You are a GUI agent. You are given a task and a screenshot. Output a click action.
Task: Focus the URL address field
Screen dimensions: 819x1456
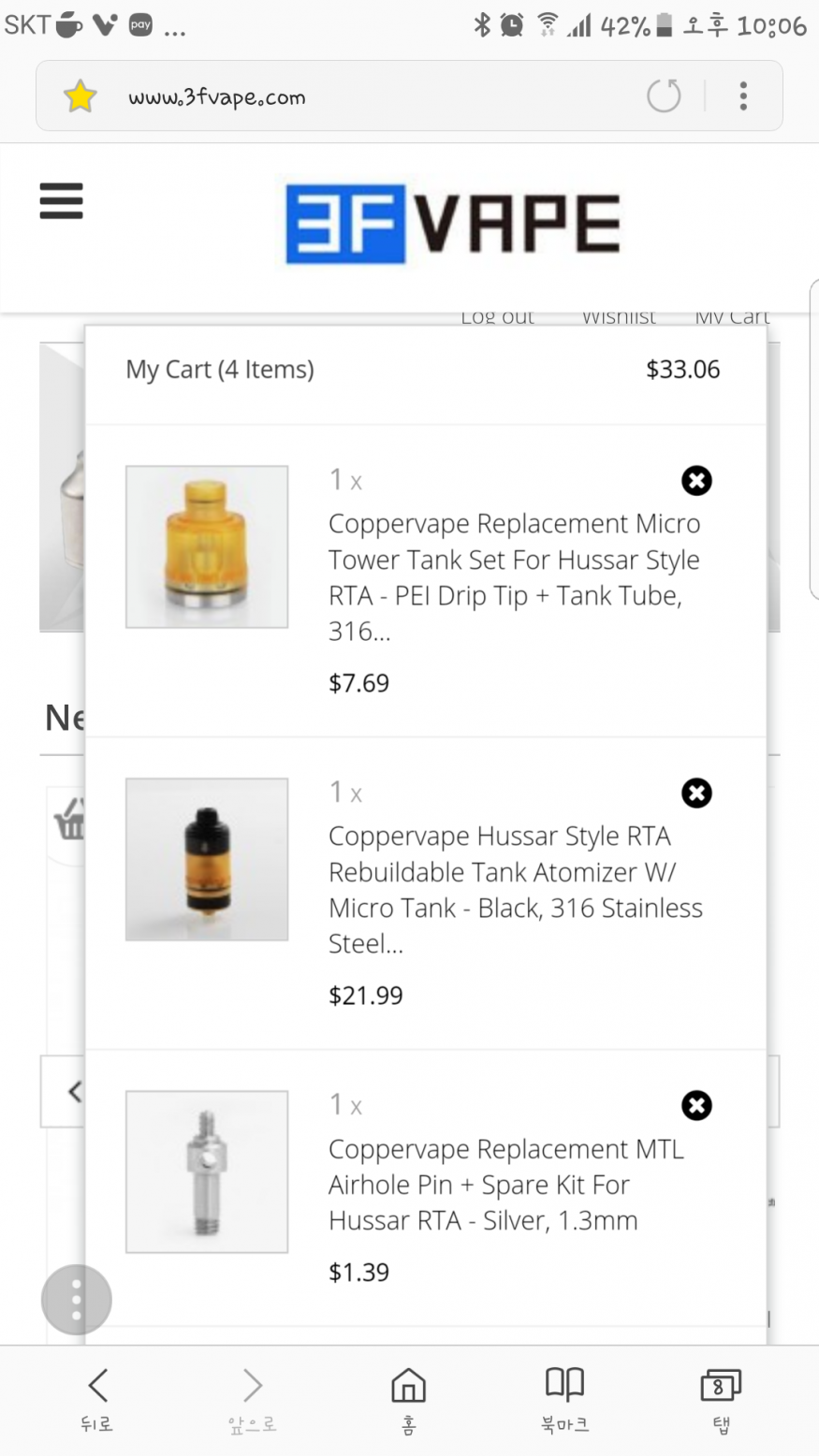[x=374, y=96]
